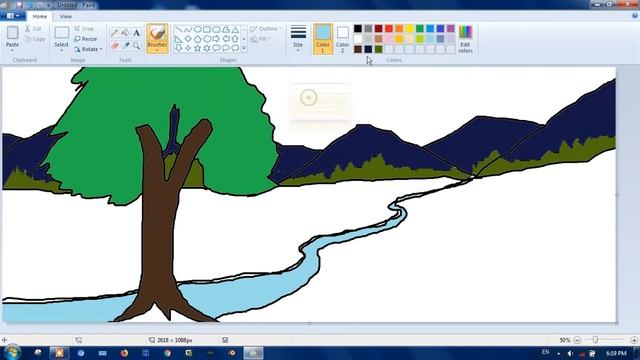The height and width of the screenshot is (360, 640).
Task: Choose the Right arrow shape
Action: click(x=216, y=39)
